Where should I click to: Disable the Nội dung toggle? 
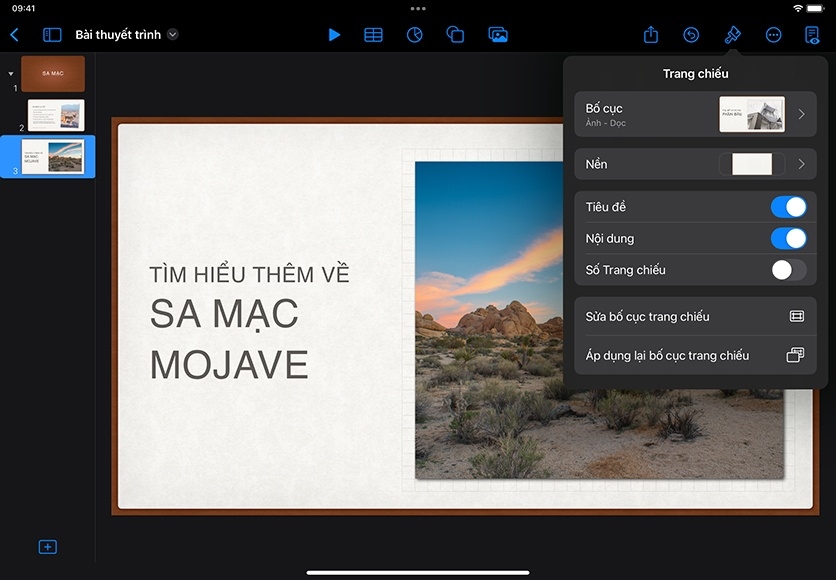point(788,238)
